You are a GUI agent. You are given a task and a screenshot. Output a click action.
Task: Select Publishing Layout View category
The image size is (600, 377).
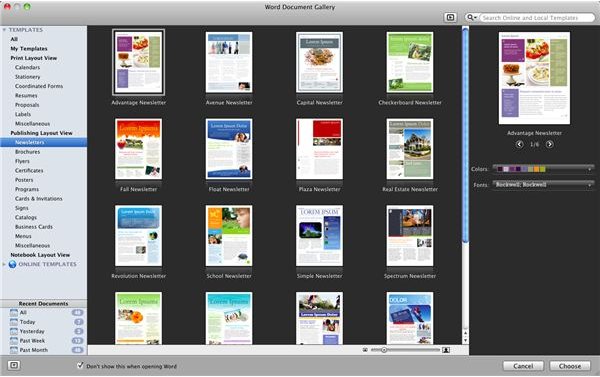(41, 133)
